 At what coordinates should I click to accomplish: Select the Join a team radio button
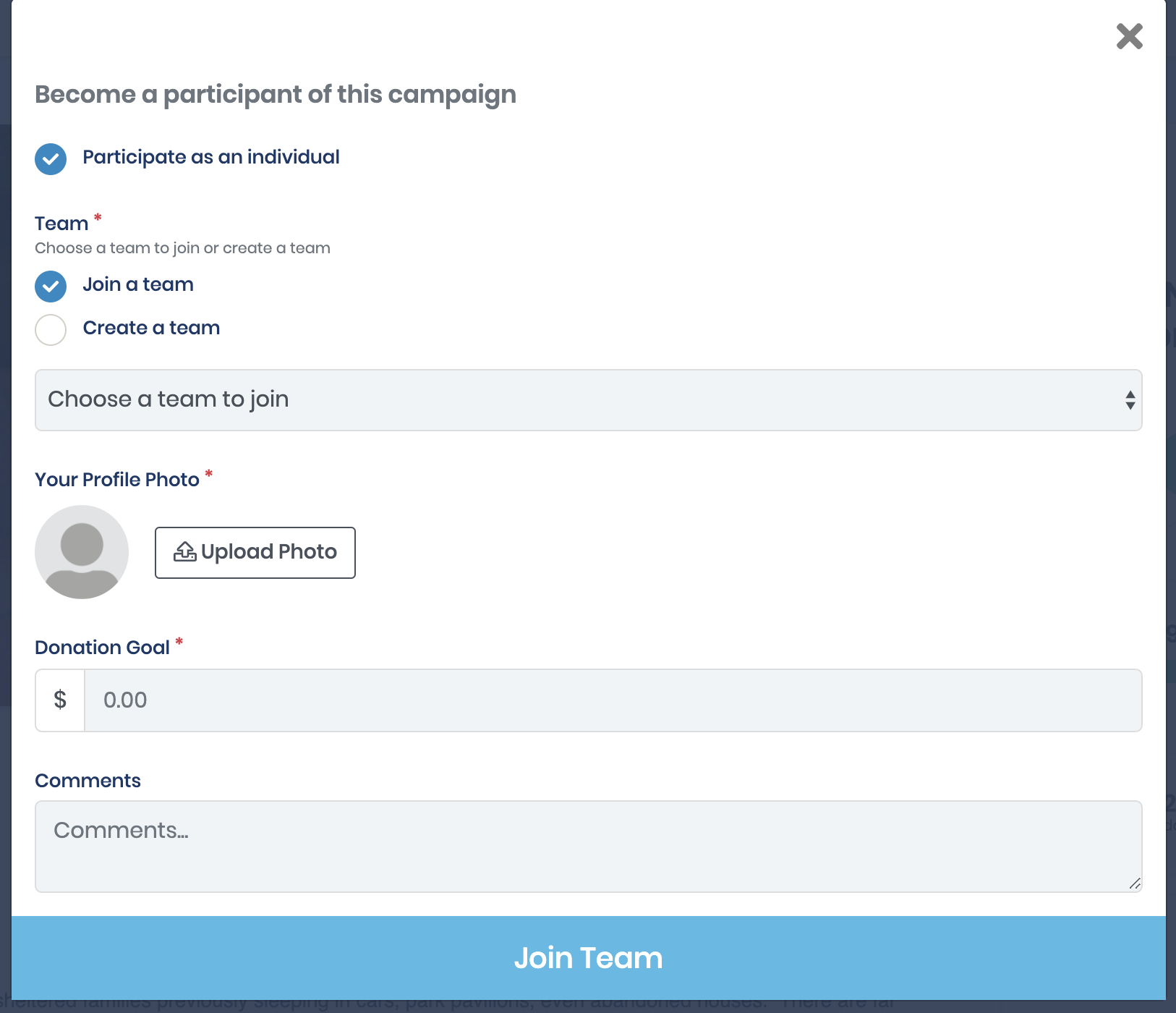(x=51, y=287)
